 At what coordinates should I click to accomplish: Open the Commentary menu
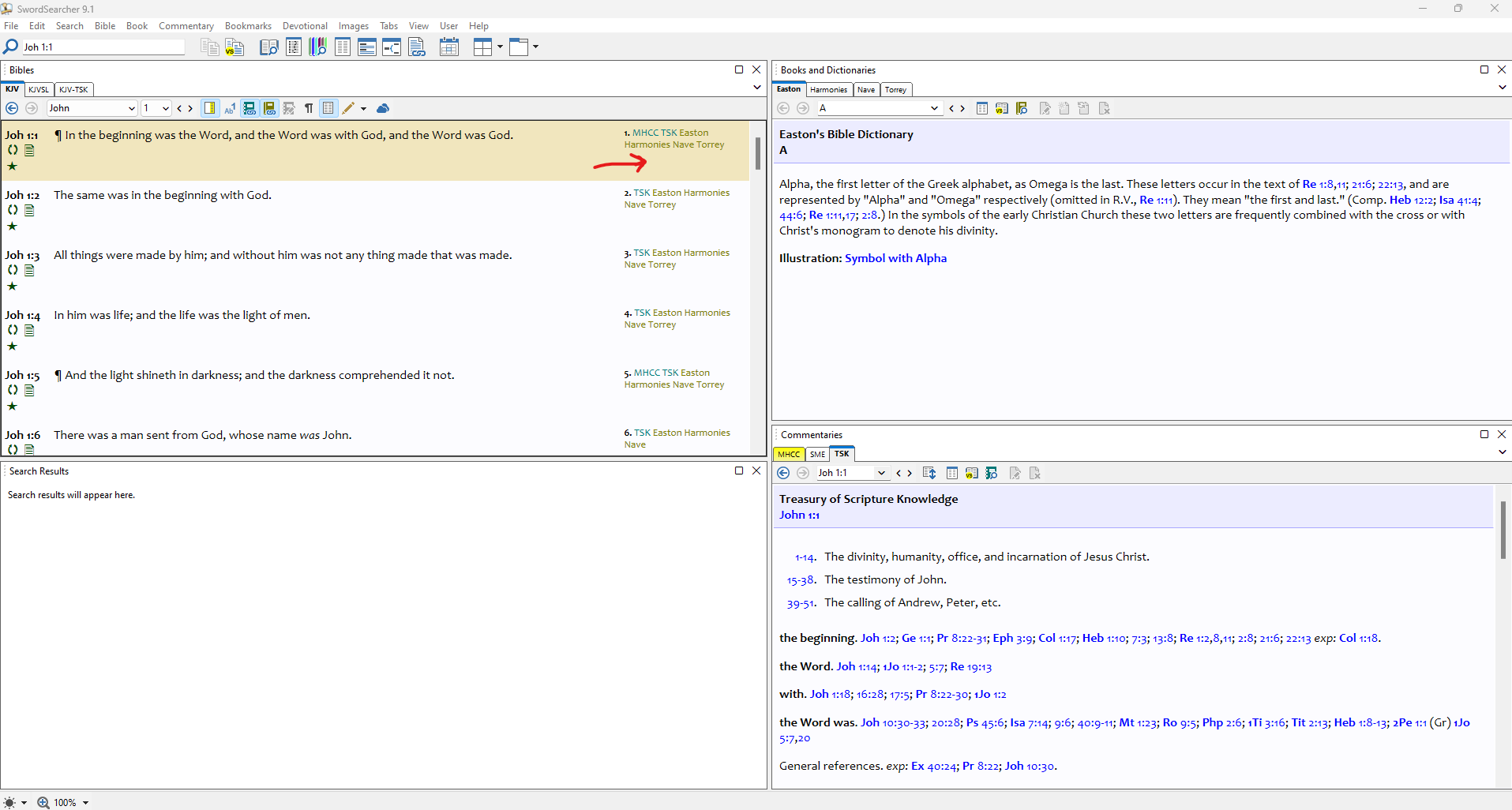pyautogui.click(x=186, y=26)
